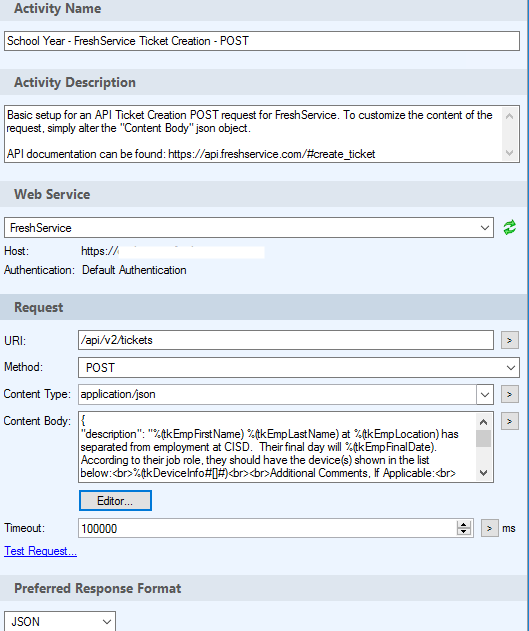
Task: Open the Content Body Editor button
Action: (x=115, y=501)
